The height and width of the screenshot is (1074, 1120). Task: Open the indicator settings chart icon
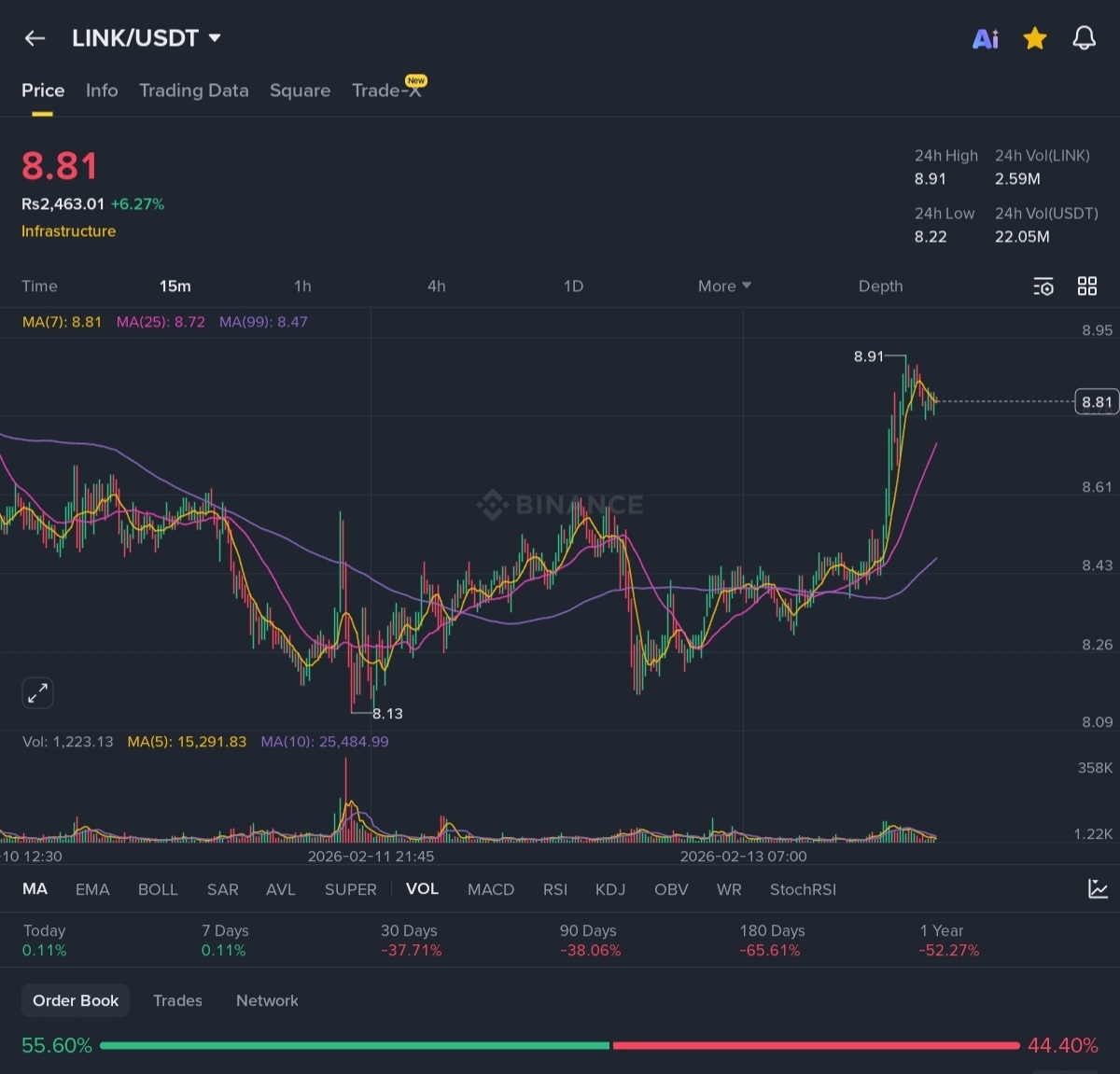click(1098, 889)
